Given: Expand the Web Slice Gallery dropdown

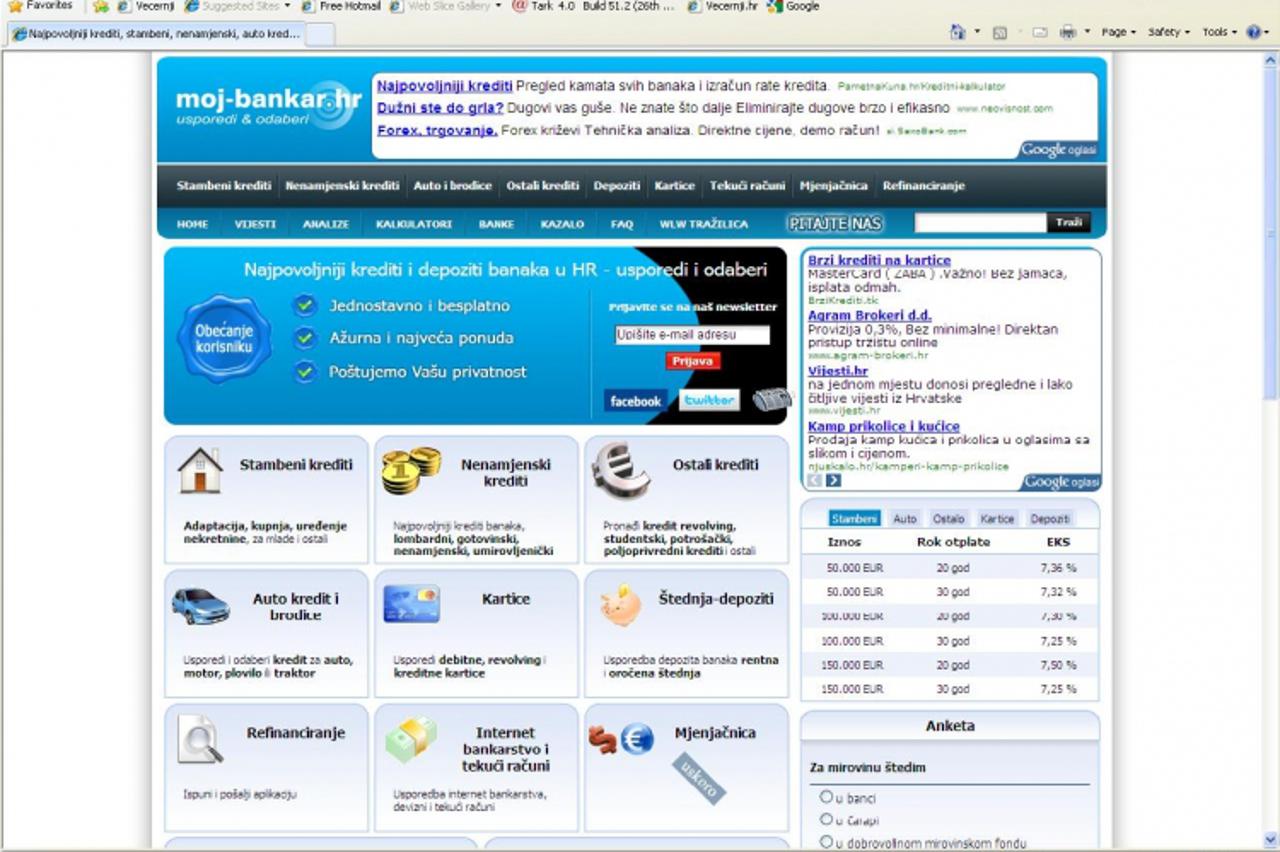Looking at the screenshot, I should coord(498,6).
